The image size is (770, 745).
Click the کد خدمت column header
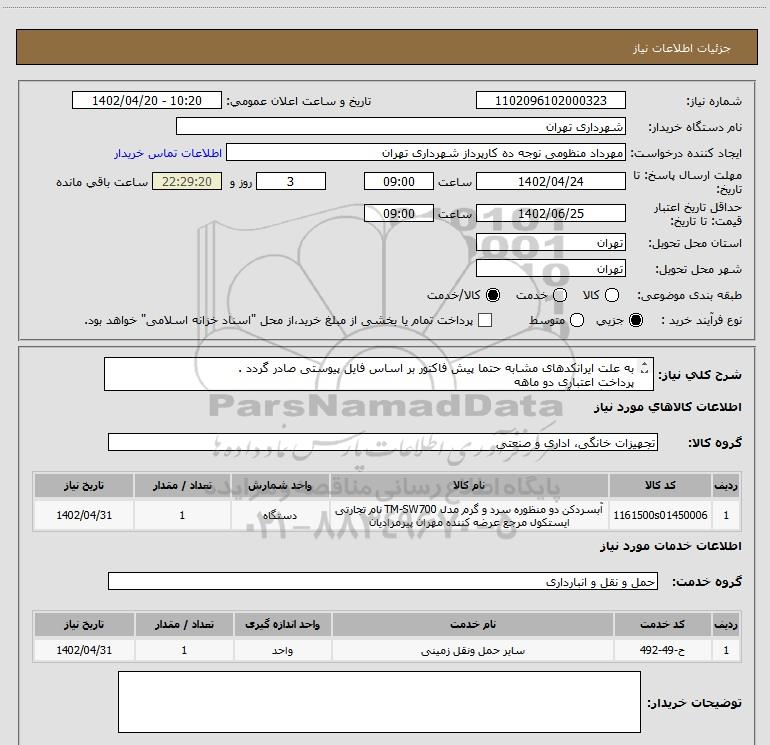click(x=662, y=624)
